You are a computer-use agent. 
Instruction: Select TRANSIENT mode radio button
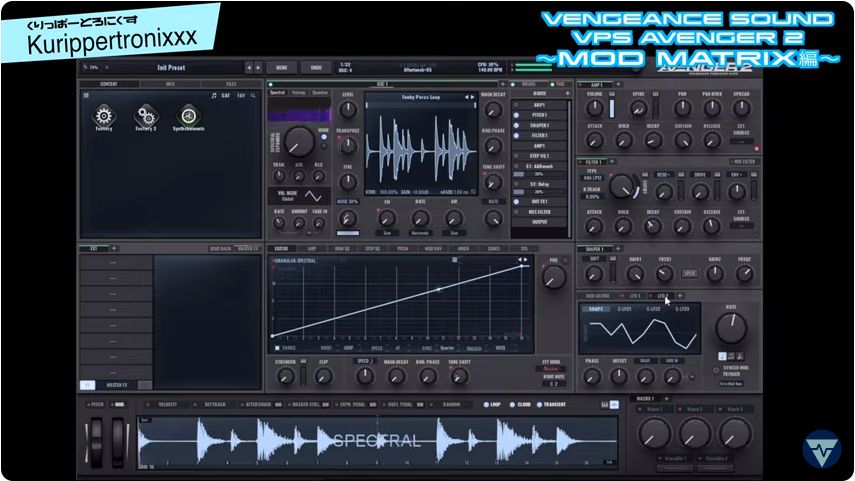coord(539,405)
